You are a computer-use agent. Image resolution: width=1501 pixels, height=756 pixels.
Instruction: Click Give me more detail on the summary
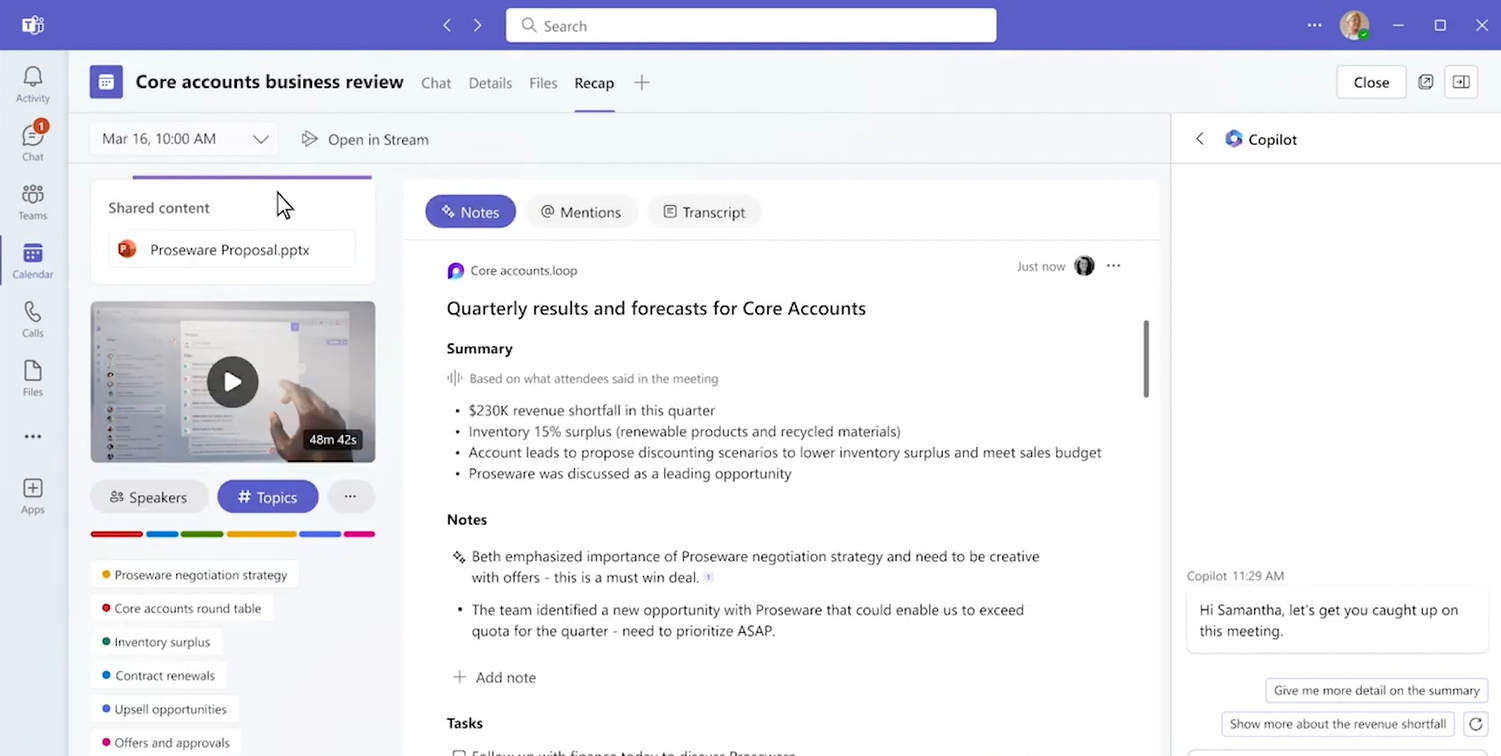coord(1376,690)
